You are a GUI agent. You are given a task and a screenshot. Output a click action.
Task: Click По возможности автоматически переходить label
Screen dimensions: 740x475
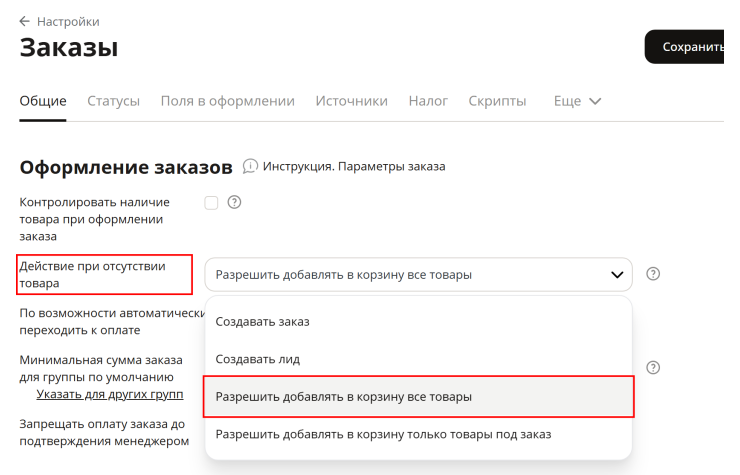111,322
